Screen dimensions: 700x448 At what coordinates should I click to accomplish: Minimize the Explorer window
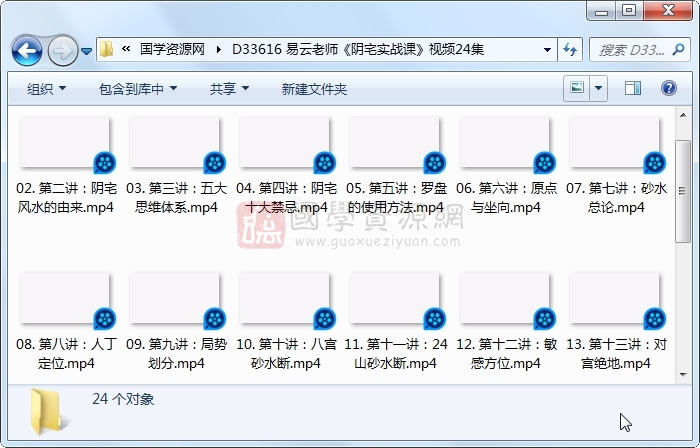(x=601, y=11)
